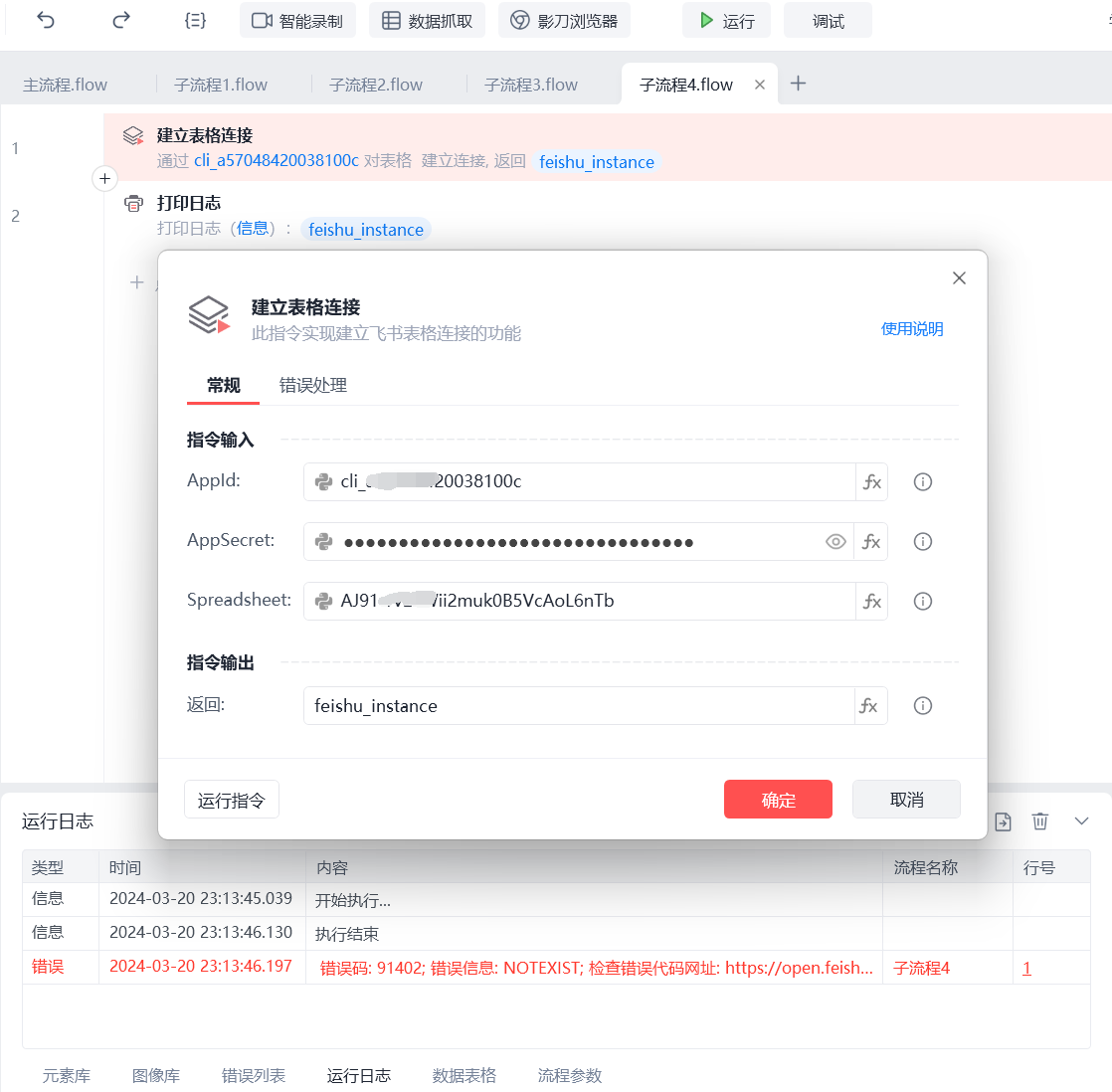Viewport: 1112px width, 1092px height.
Task: Insert step with plus between lines
Action: pyautogui.click(x=105, y=179)
